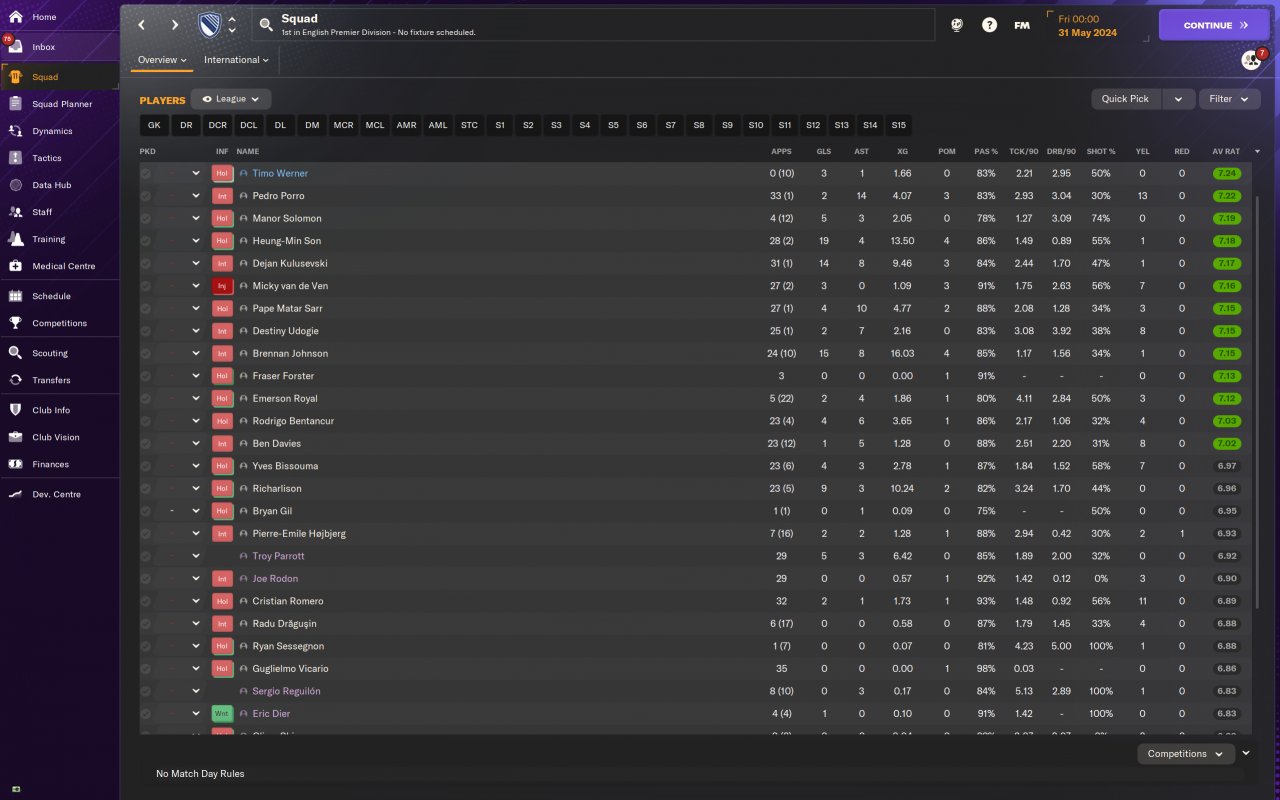Open the Filter dropdown
Screen dimensions: 1280x800
point(1229,99)
